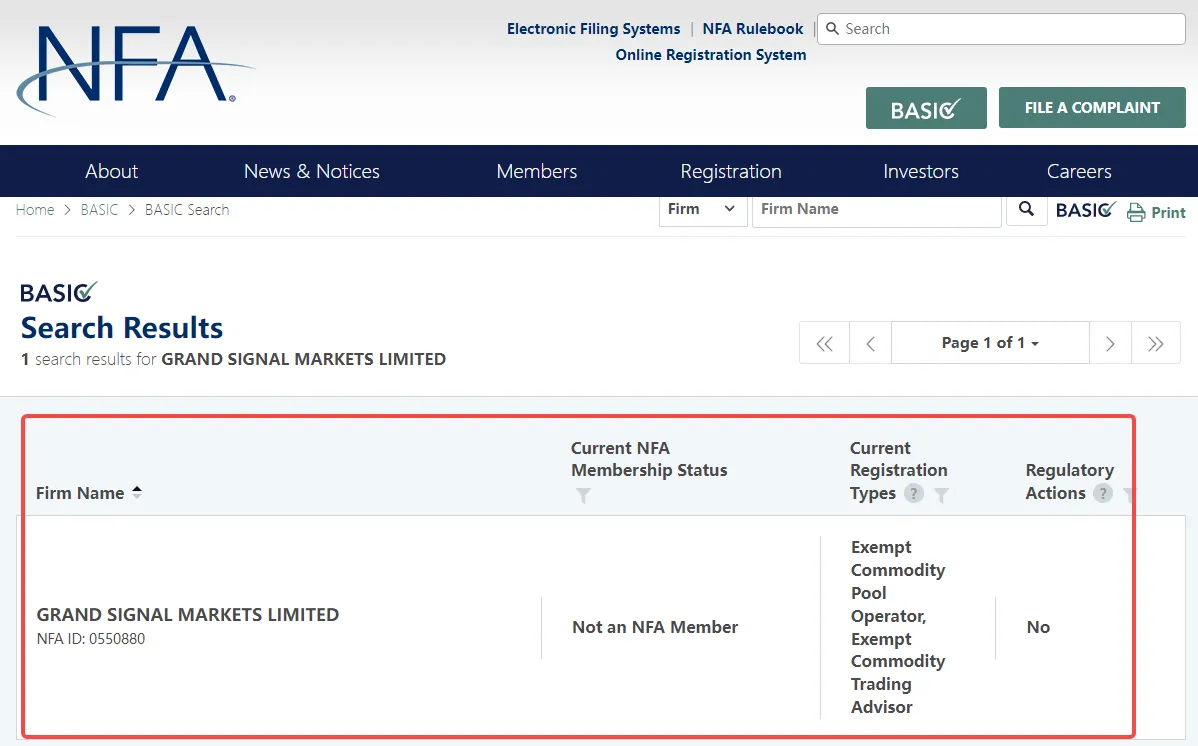
Task: Click the NFA logo
Action: tap(134, 69)
